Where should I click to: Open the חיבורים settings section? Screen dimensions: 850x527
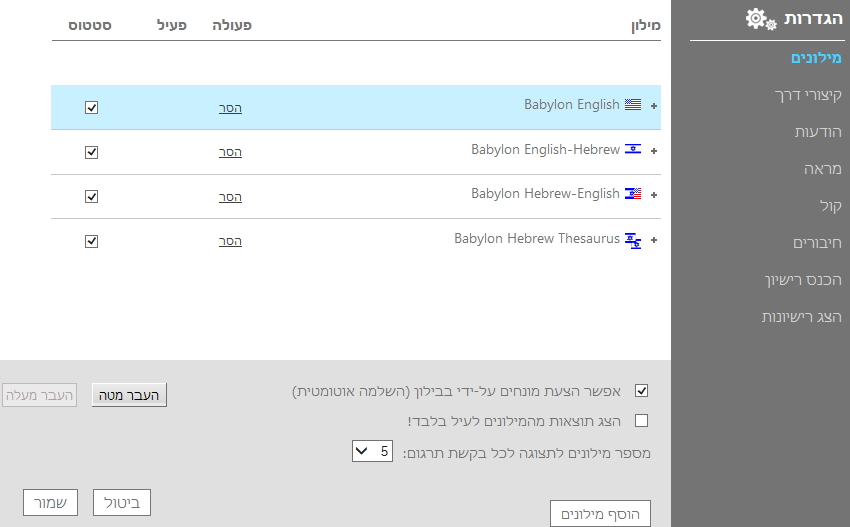tap(817, 242)
